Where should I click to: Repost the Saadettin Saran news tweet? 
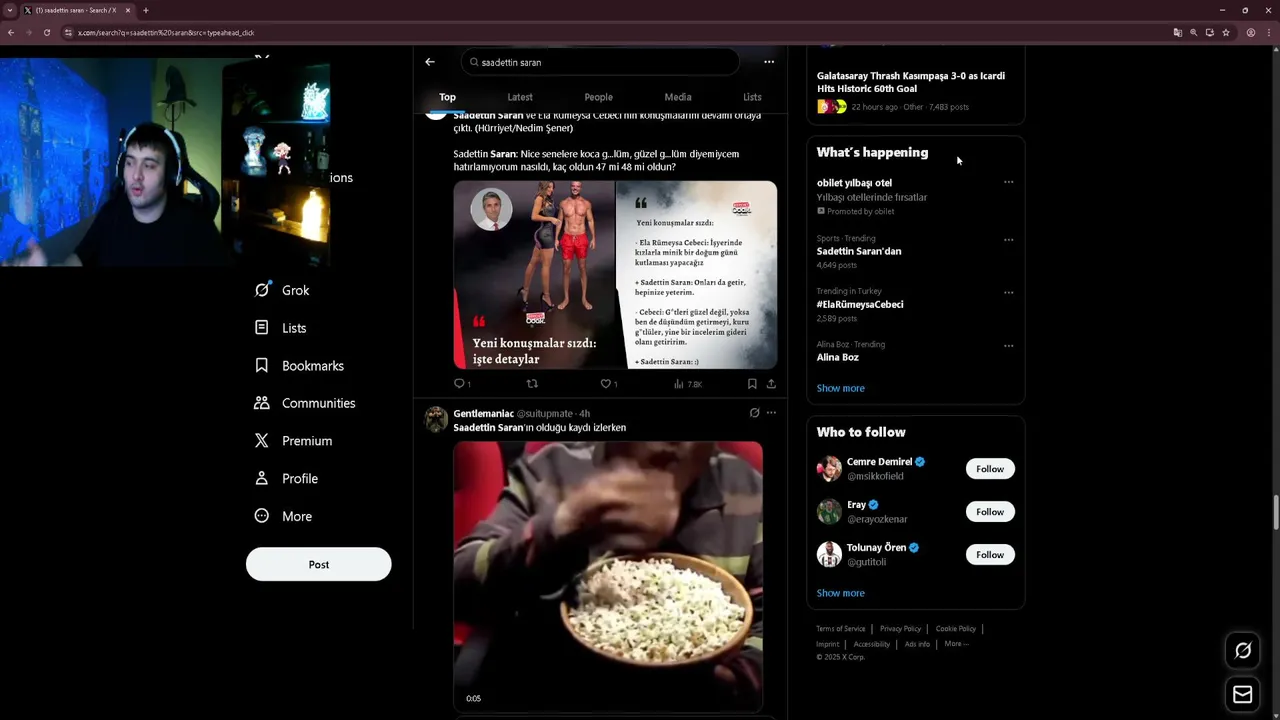tap(532, 383)
